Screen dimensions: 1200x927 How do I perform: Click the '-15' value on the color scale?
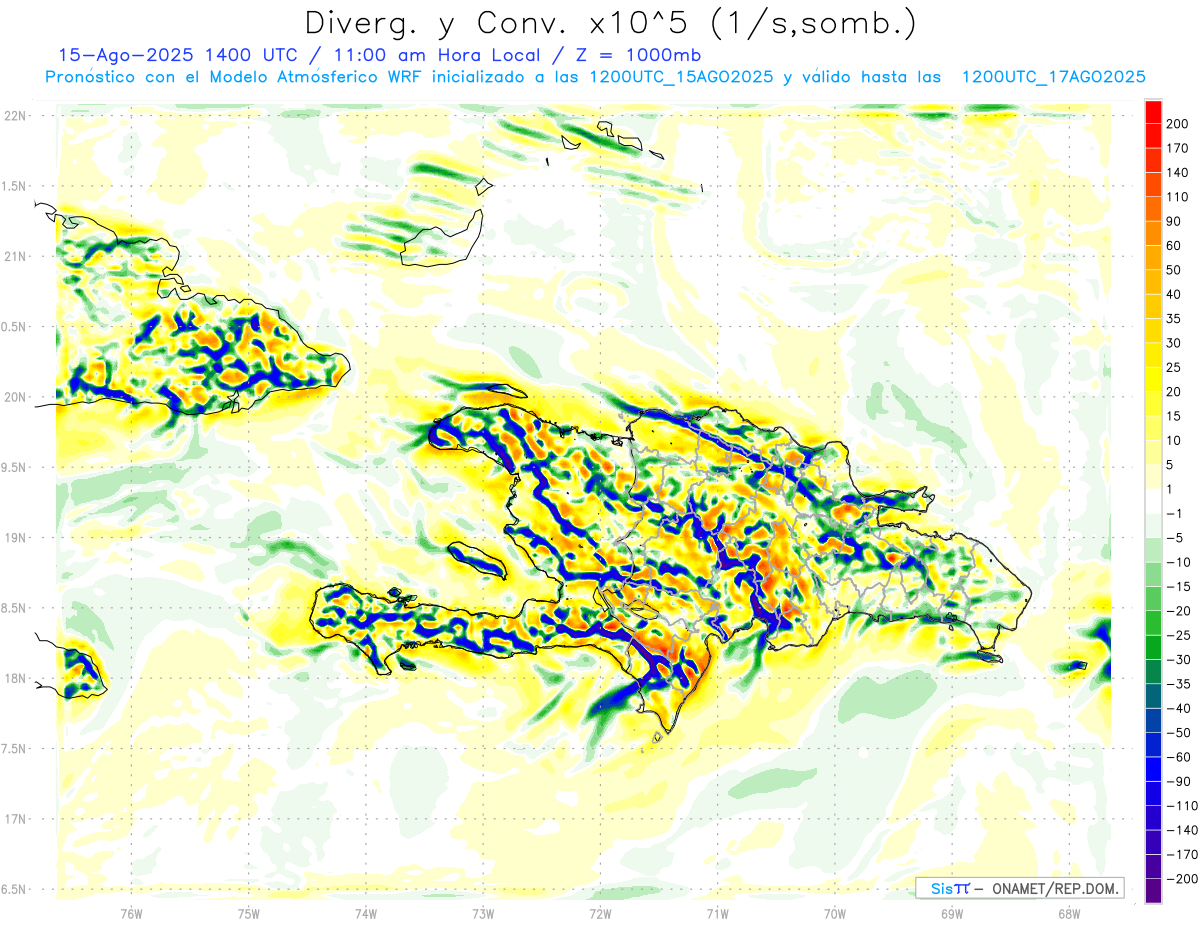click(x=1178, y=587)
